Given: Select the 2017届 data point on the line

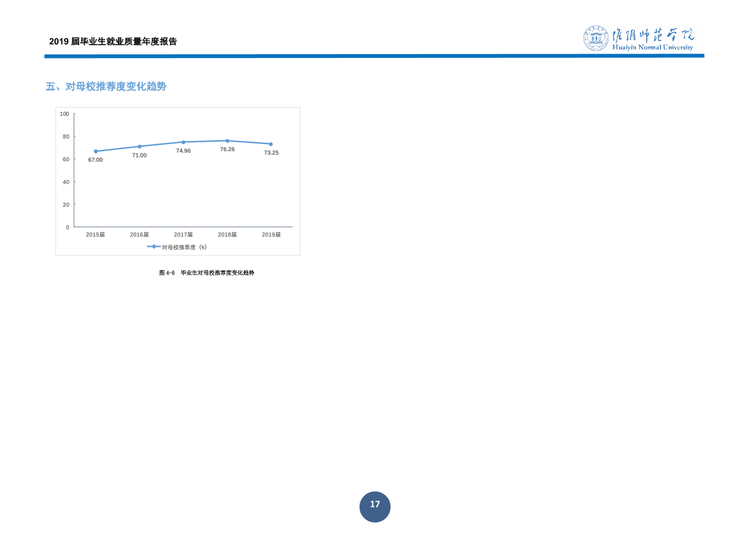Looking at the screenshot, I should pos(183,142).
